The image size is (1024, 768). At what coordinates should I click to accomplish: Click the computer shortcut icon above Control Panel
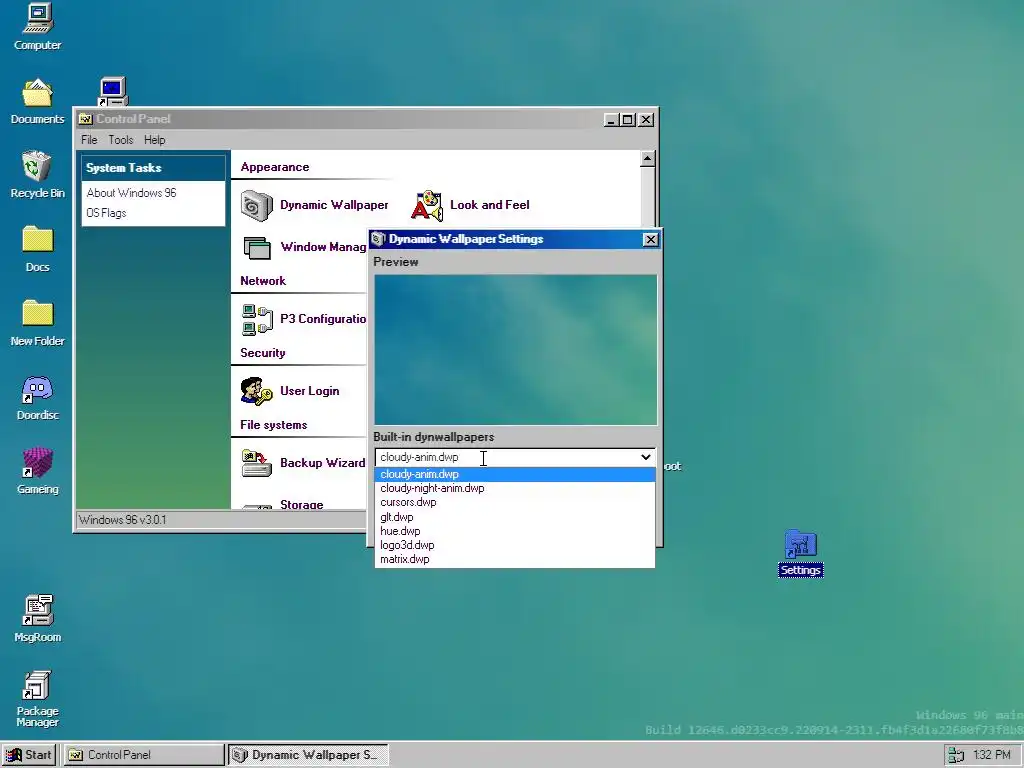click(x=113, y=91)
